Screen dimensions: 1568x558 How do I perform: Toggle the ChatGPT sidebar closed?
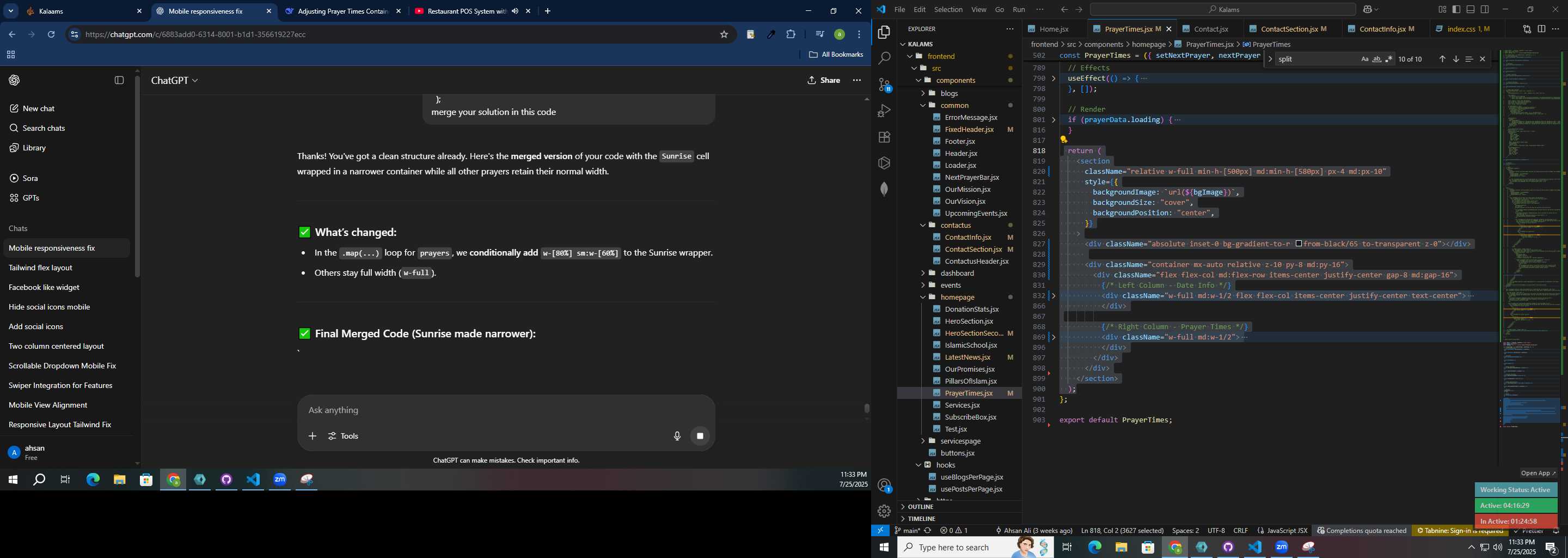pos(119,81)
